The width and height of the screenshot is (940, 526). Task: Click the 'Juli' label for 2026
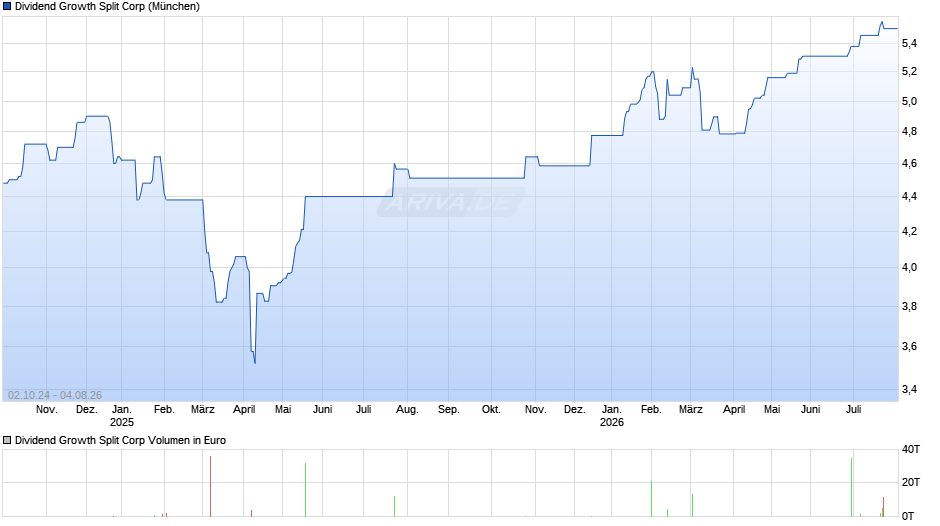pyautogui.click(x=853, y=410)
